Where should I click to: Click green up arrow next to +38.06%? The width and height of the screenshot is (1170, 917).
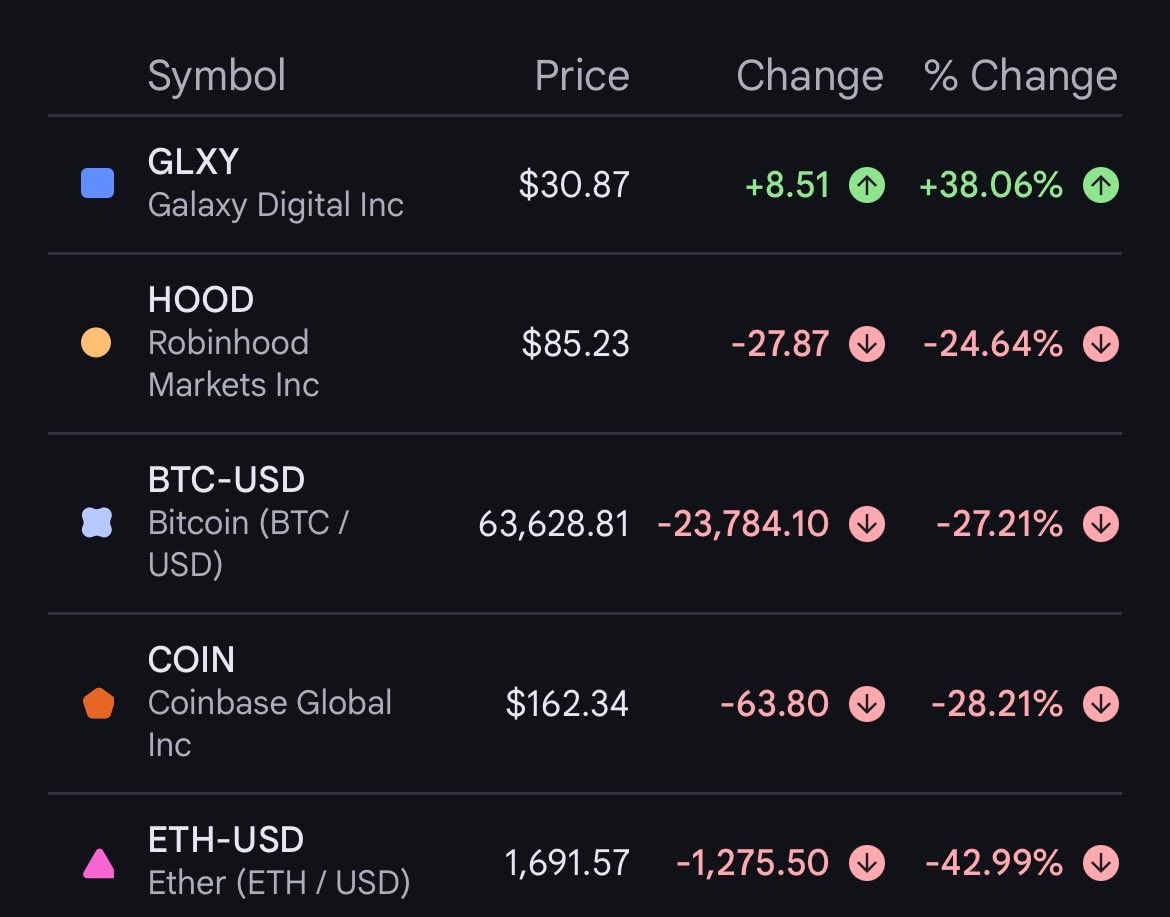click(1101, 184)
